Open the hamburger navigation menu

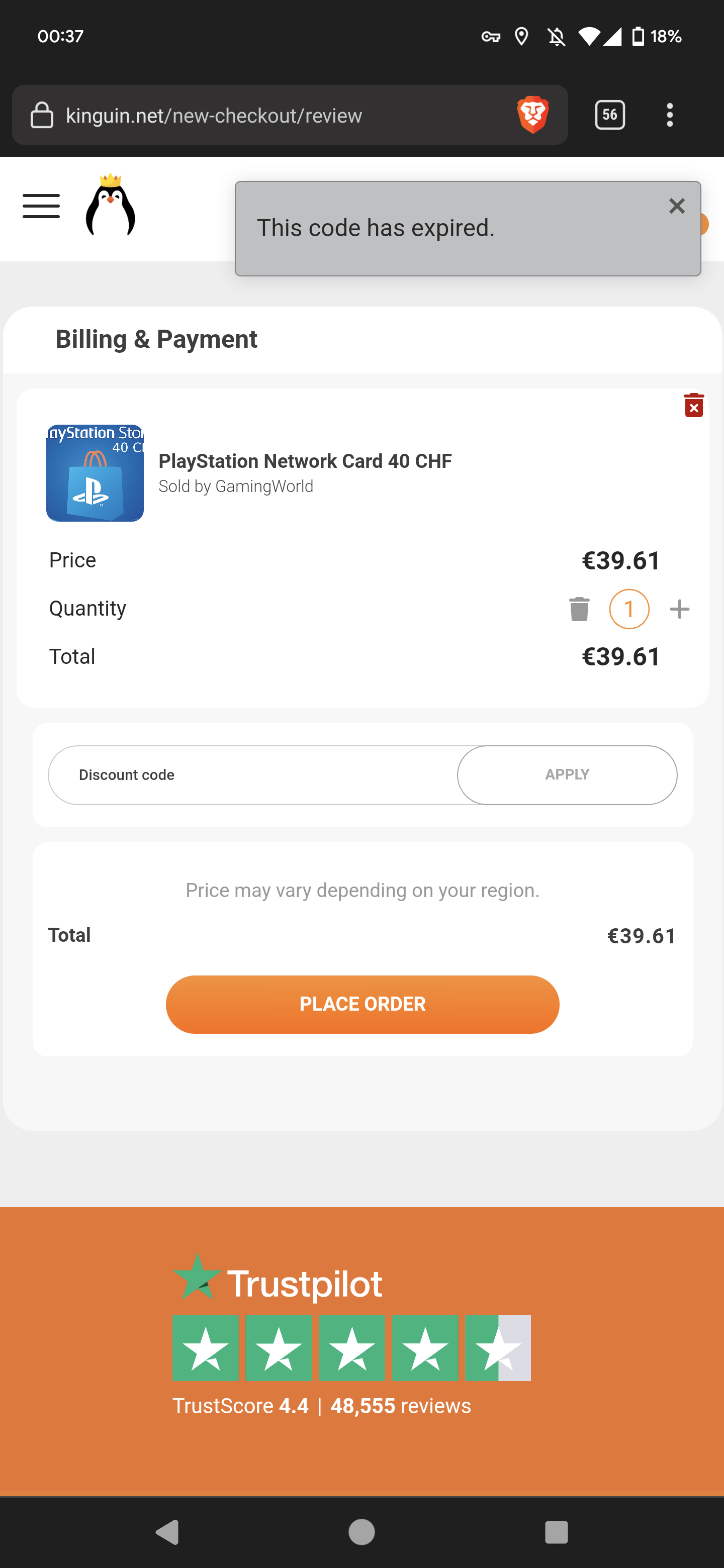pos(41,206)
